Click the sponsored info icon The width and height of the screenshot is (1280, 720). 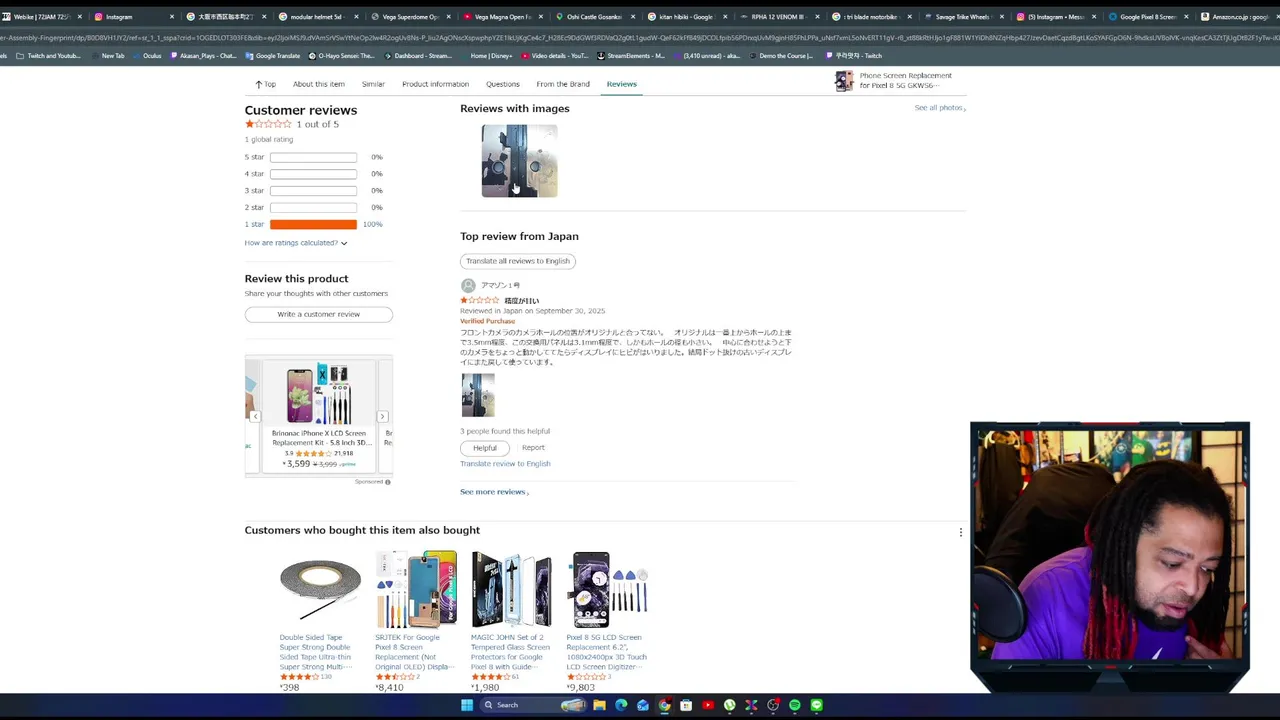388,482
